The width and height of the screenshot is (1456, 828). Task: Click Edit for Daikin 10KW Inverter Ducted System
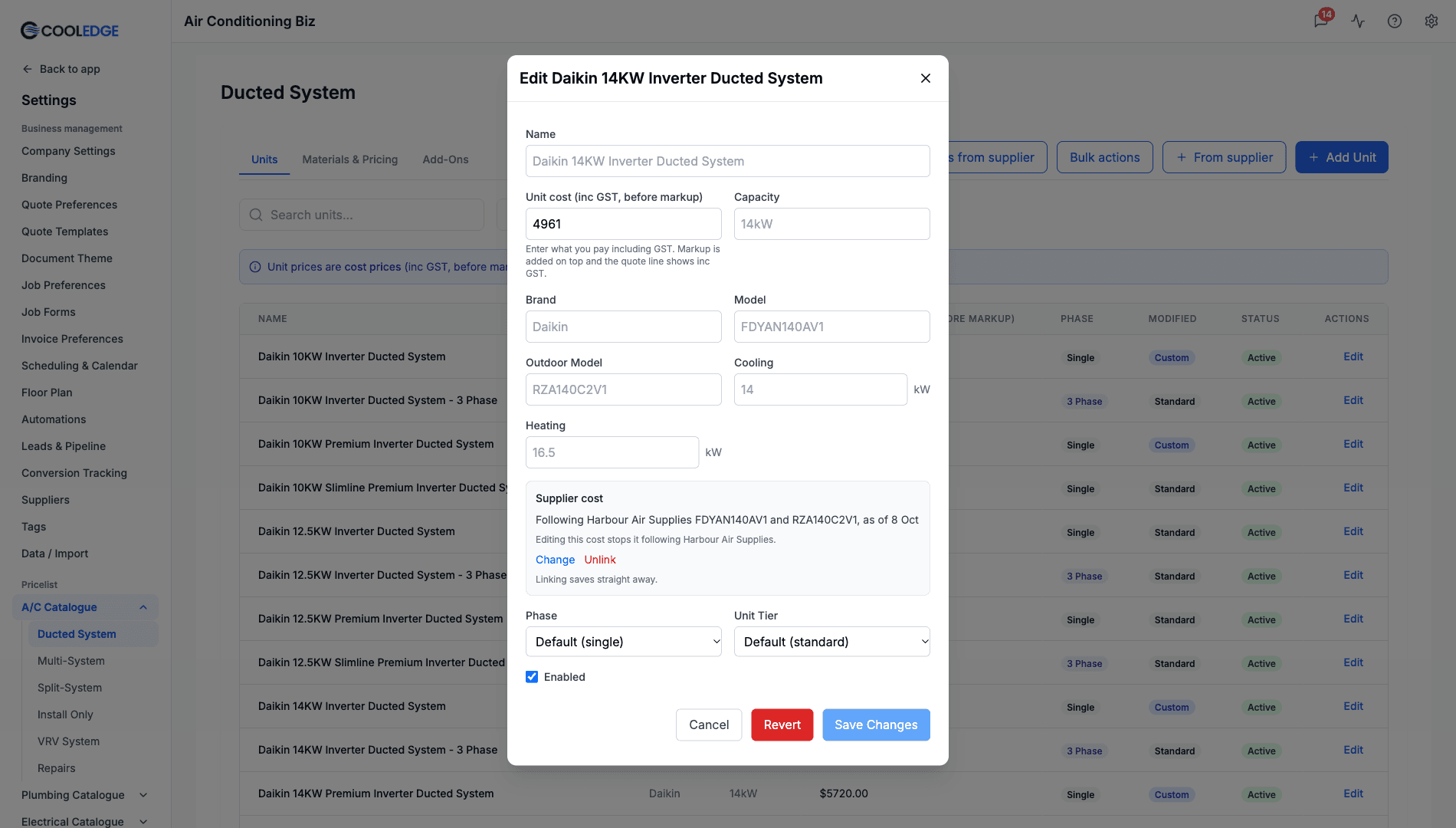1353,356
